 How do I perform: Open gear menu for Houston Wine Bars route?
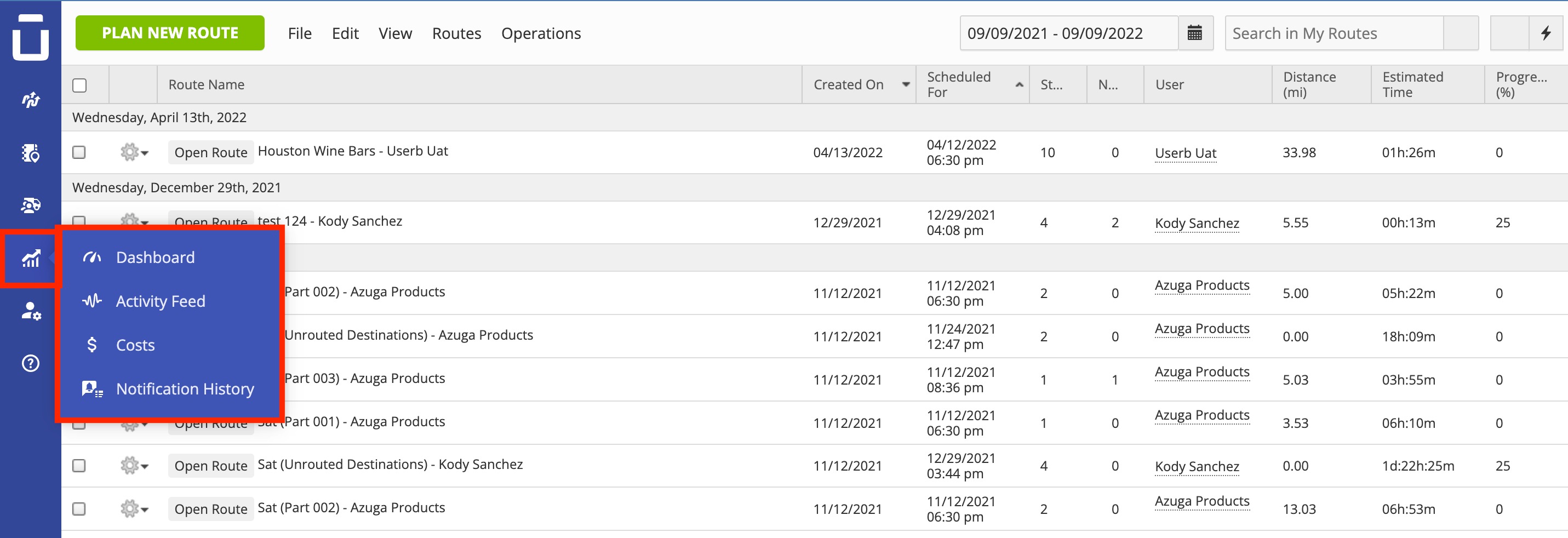tap(135, 152)
